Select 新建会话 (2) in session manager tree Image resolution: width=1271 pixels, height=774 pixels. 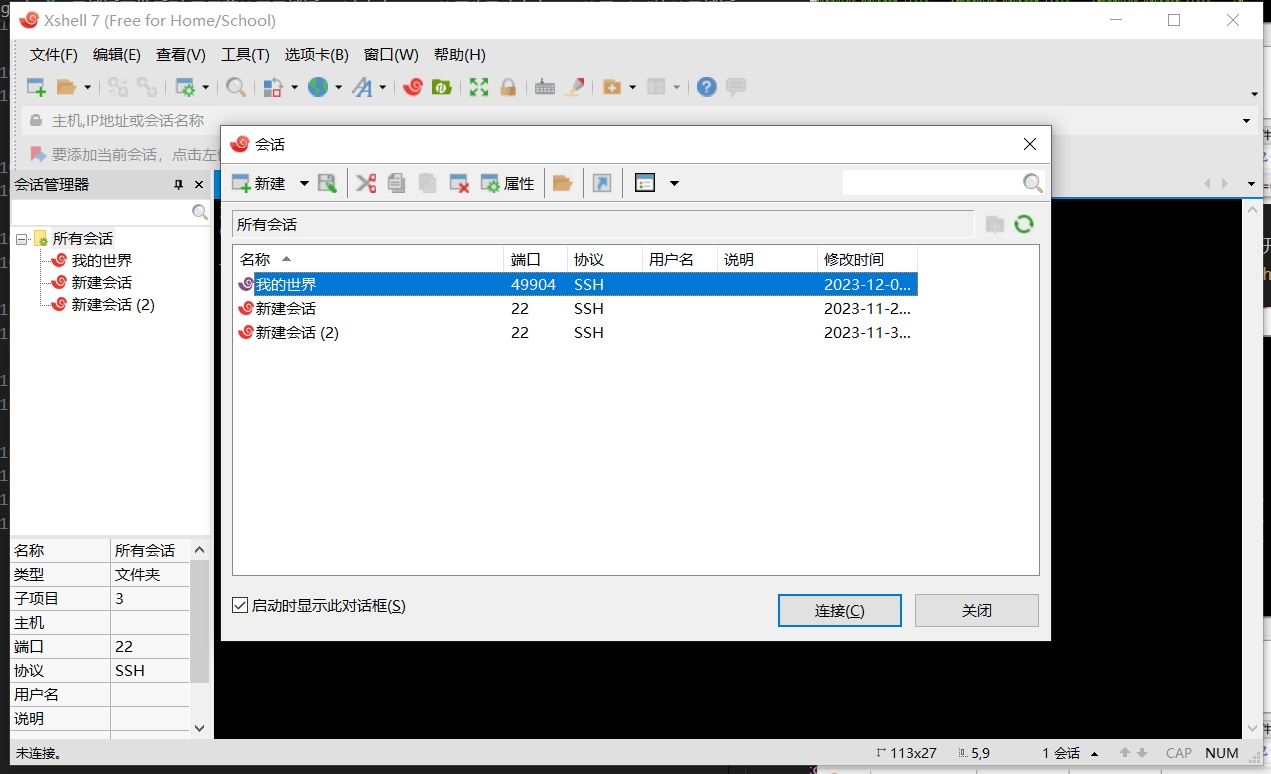113,305
